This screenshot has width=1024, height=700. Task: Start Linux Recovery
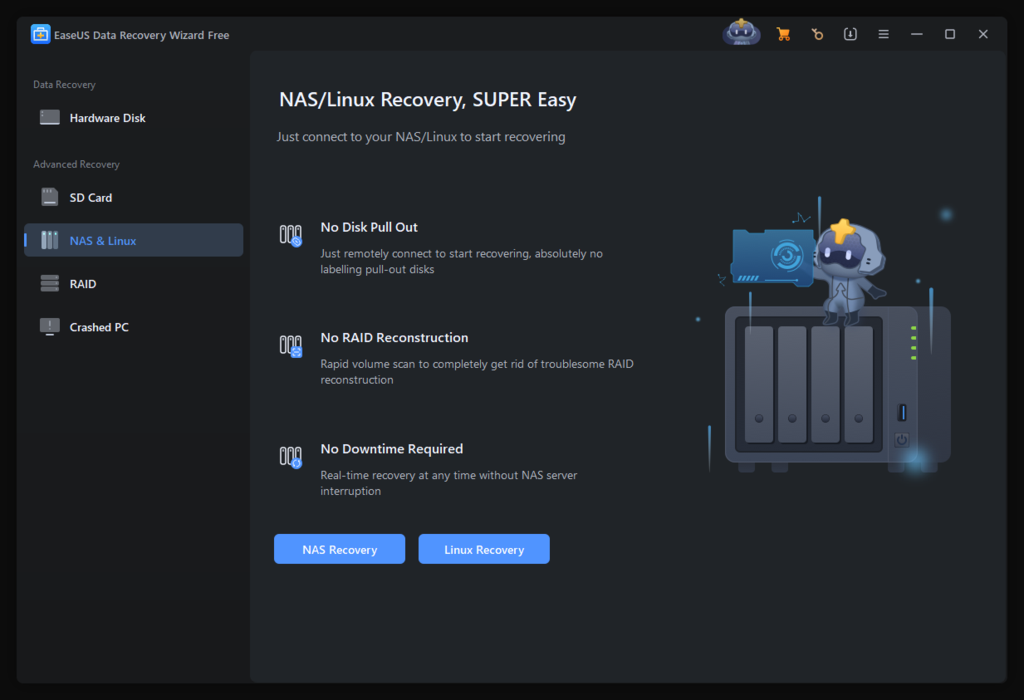tap(484, 549)
